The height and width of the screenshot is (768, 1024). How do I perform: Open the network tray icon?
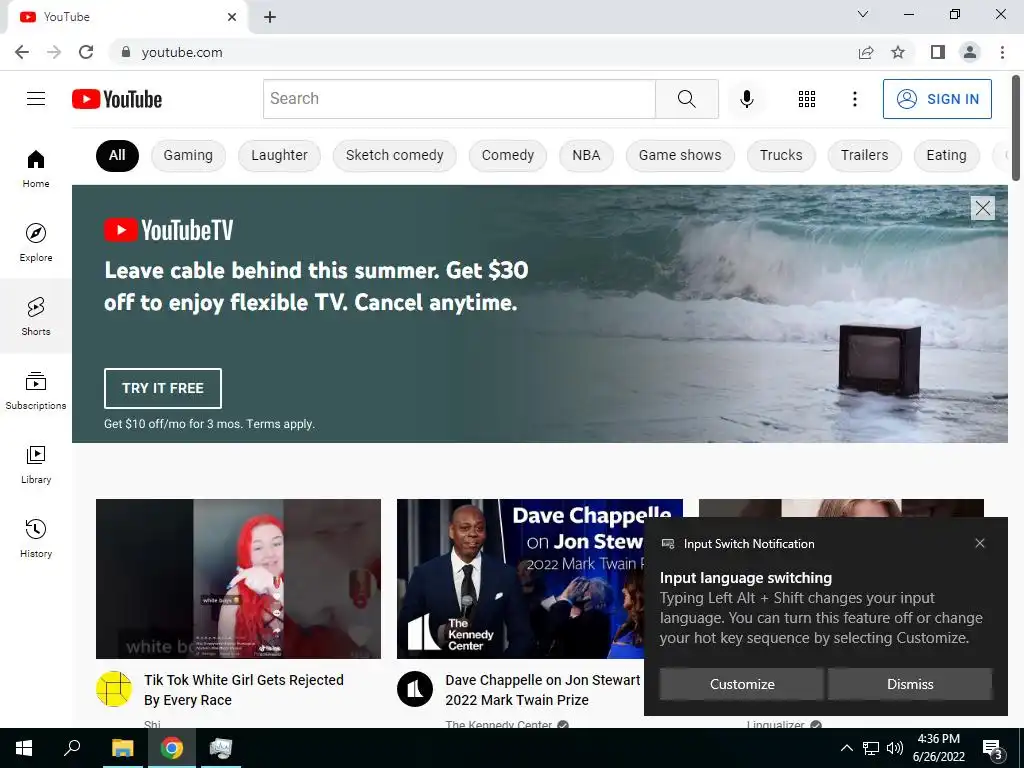871,748
